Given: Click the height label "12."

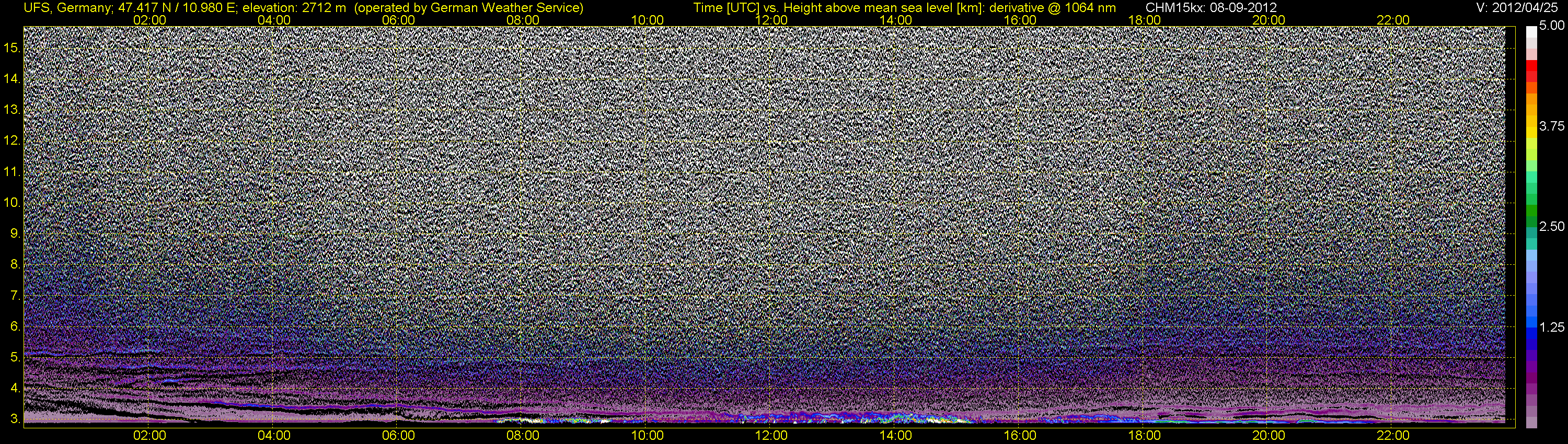Looking at the screenshot, I should (12, 141).
